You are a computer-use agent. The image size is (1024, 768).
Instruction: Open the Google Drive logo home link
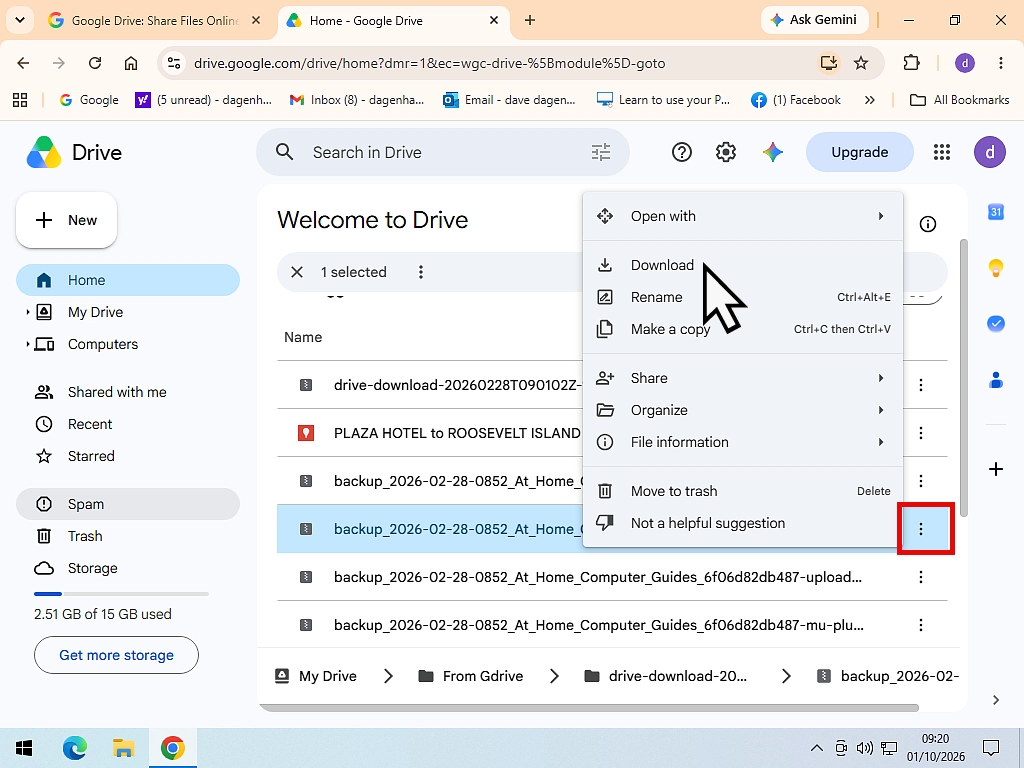(x=74, y=153)
